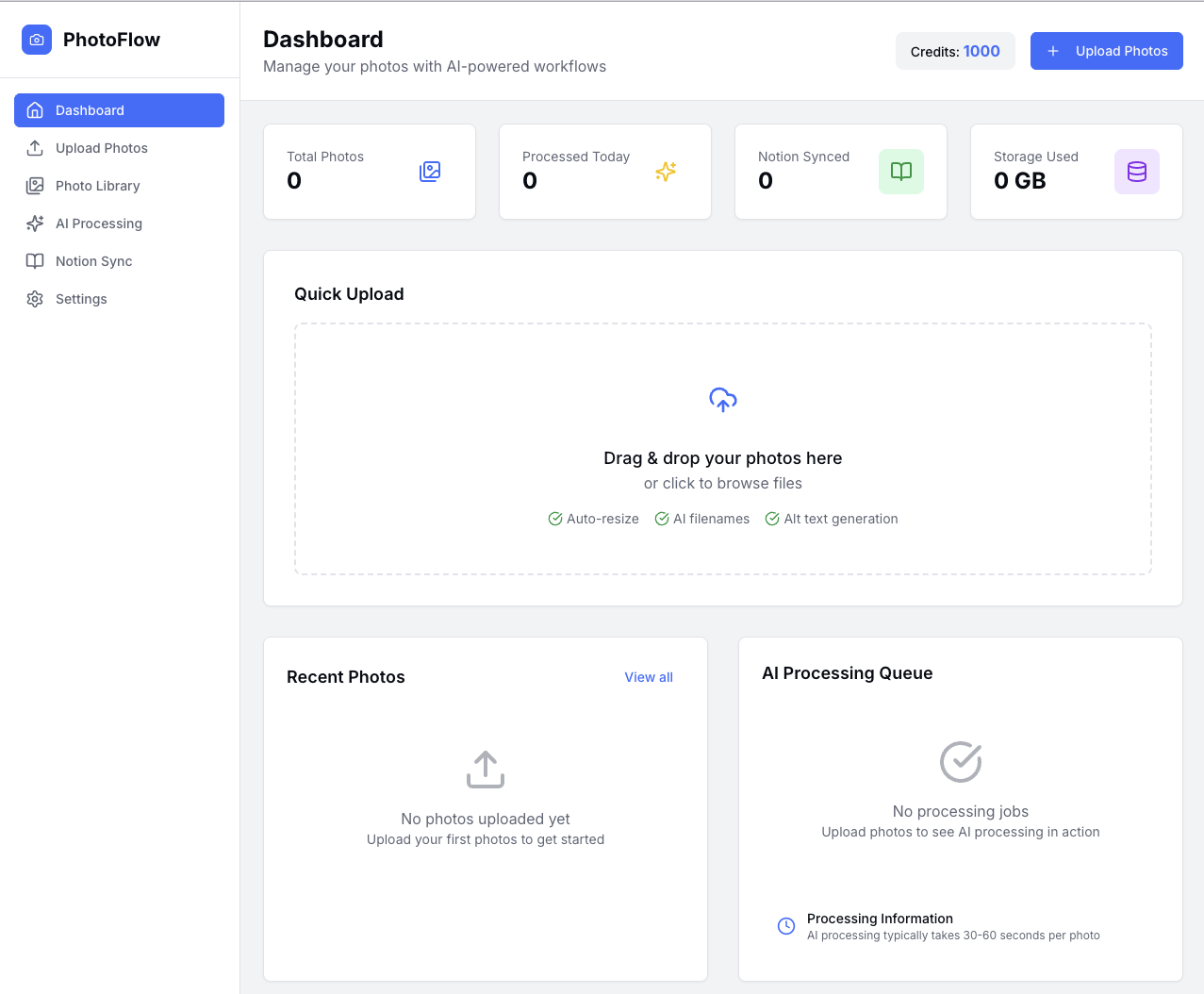Navigate to Notion Sync in sidebar

click(x=93, y=261)
